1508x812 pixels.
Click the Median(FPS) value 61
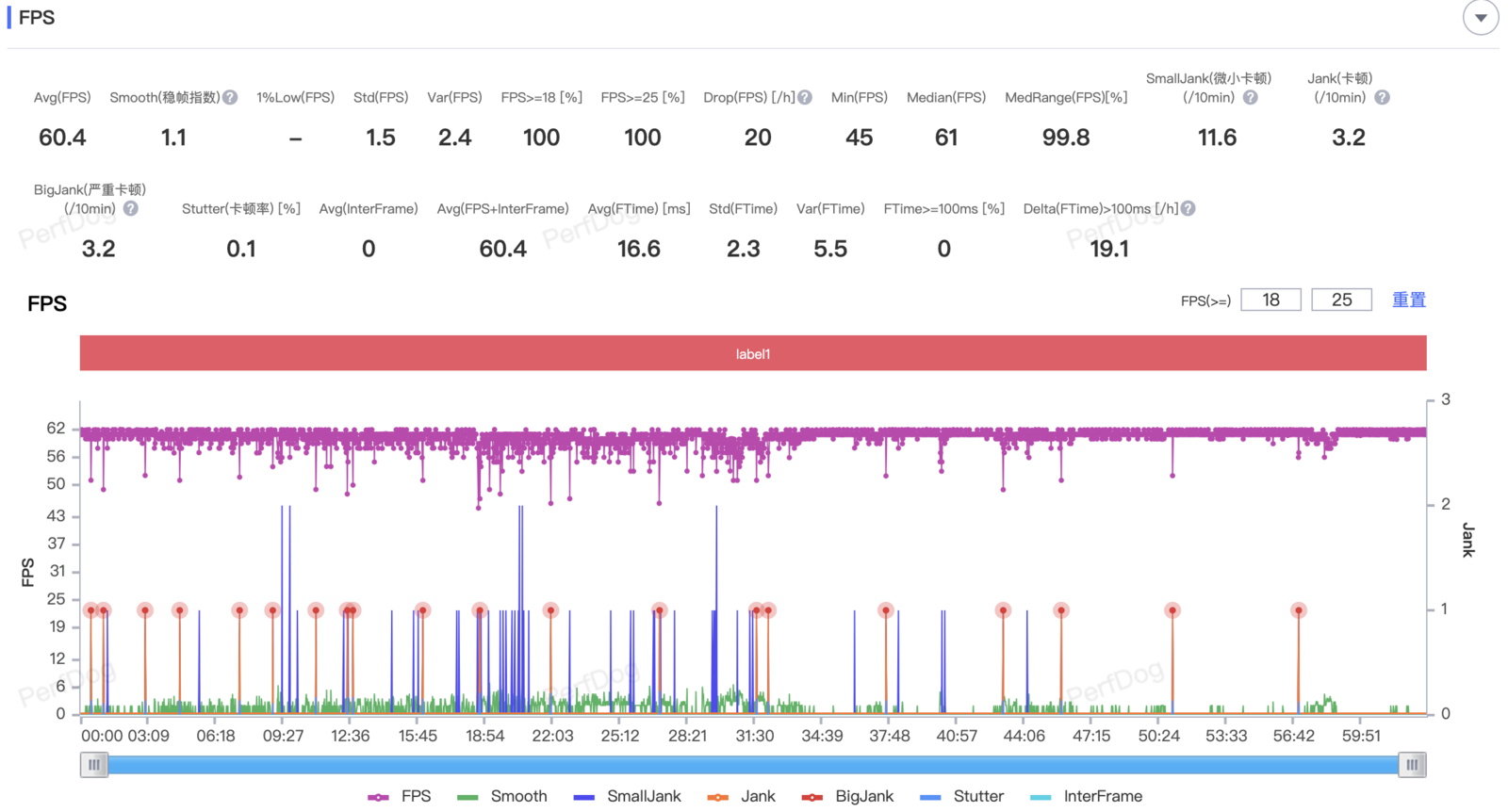pyautogui.click(x=946, y=138)
